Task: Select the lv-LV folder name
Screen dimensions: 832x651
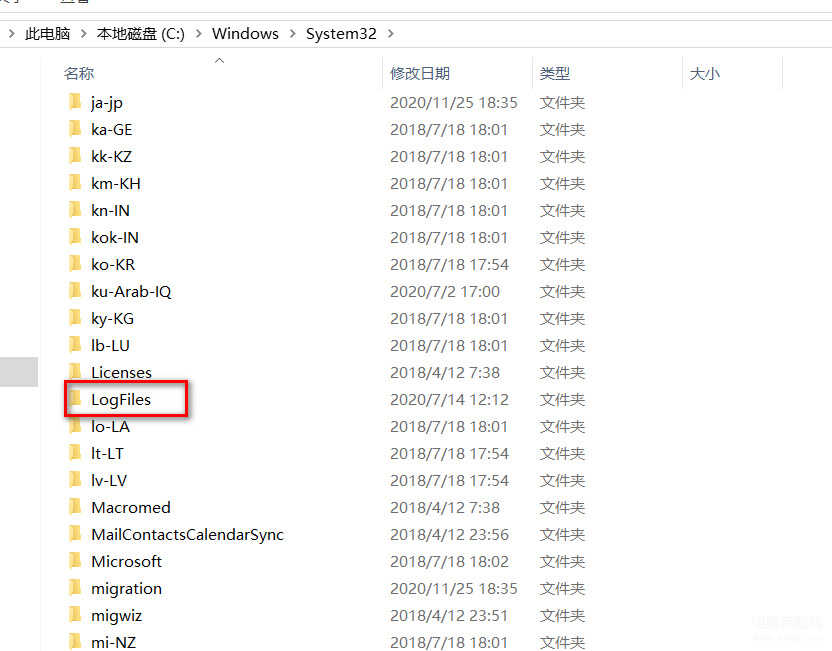Action: (x=109, y=481)
